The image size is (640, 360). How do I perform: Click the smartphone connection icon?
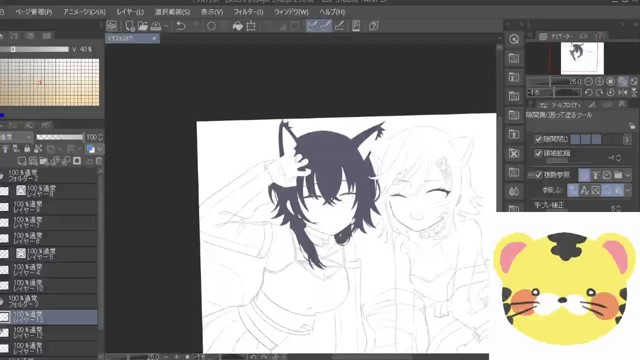[x=356, y=26]
